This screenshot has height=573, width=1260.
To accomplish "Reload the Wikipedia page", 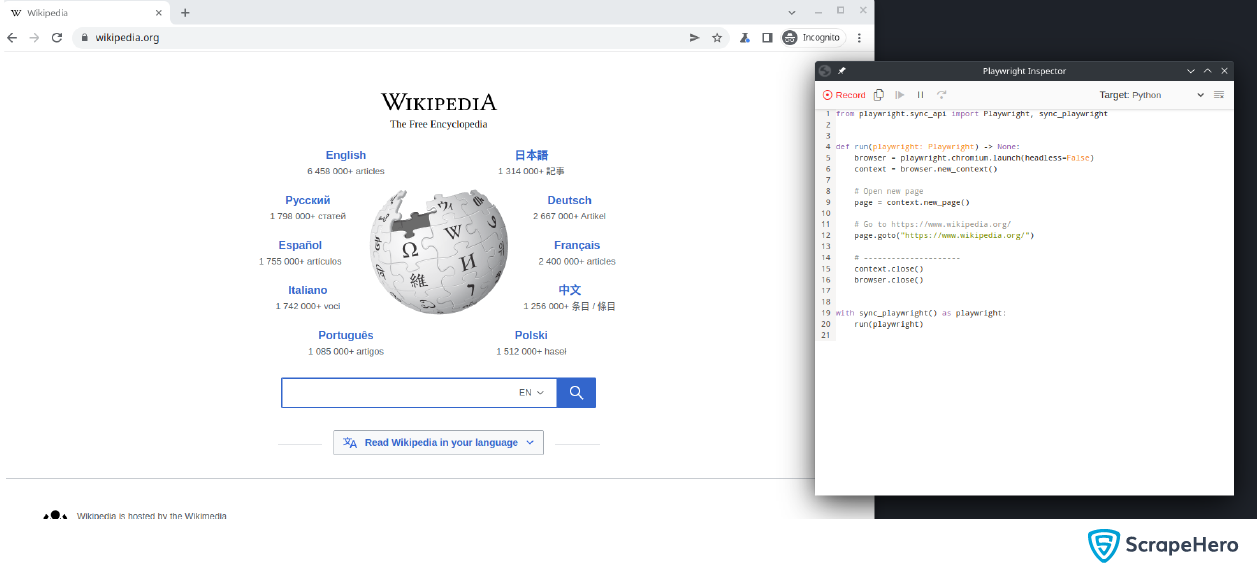I will point(57,38).
